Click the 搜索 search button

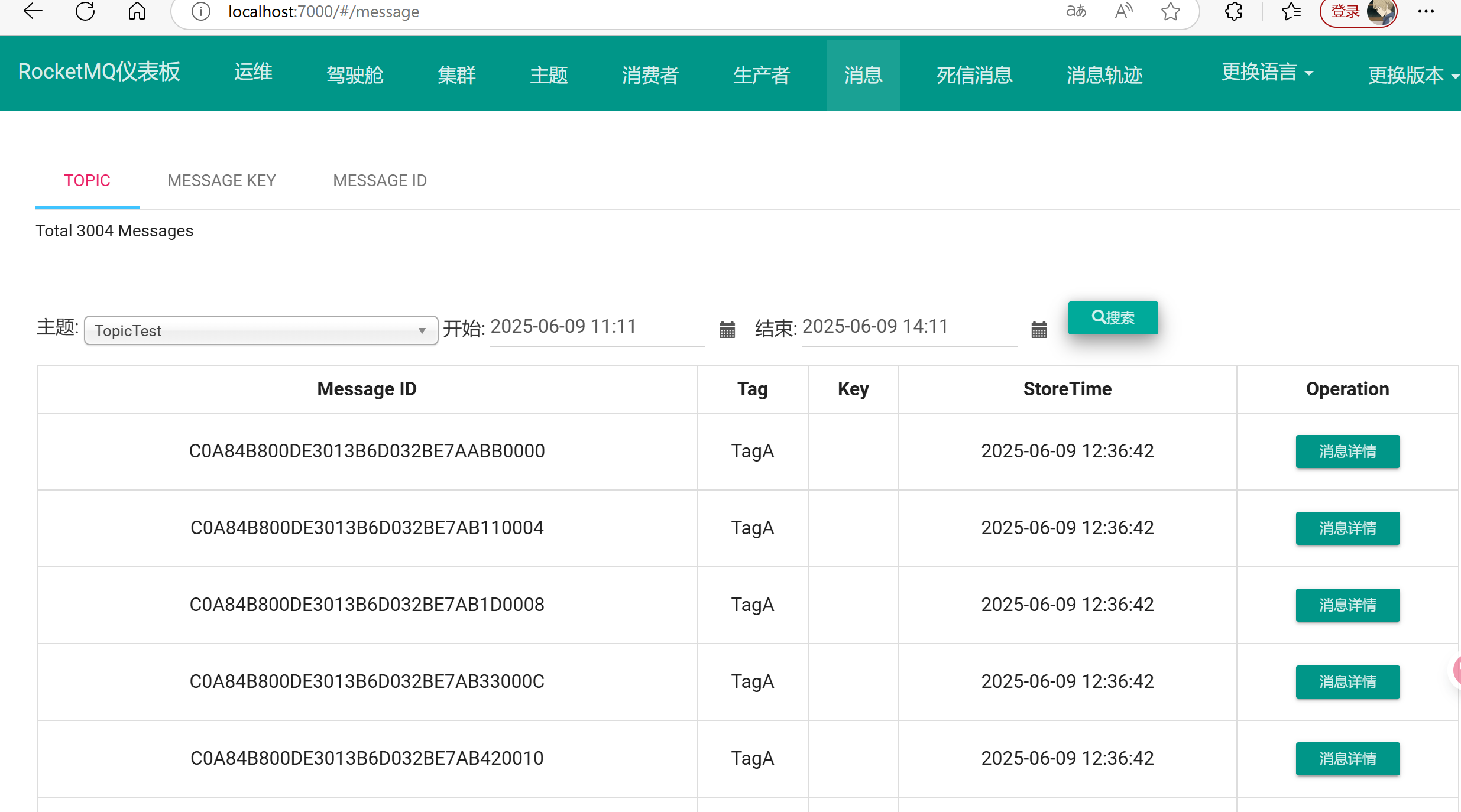click(x=1113, y=318)
